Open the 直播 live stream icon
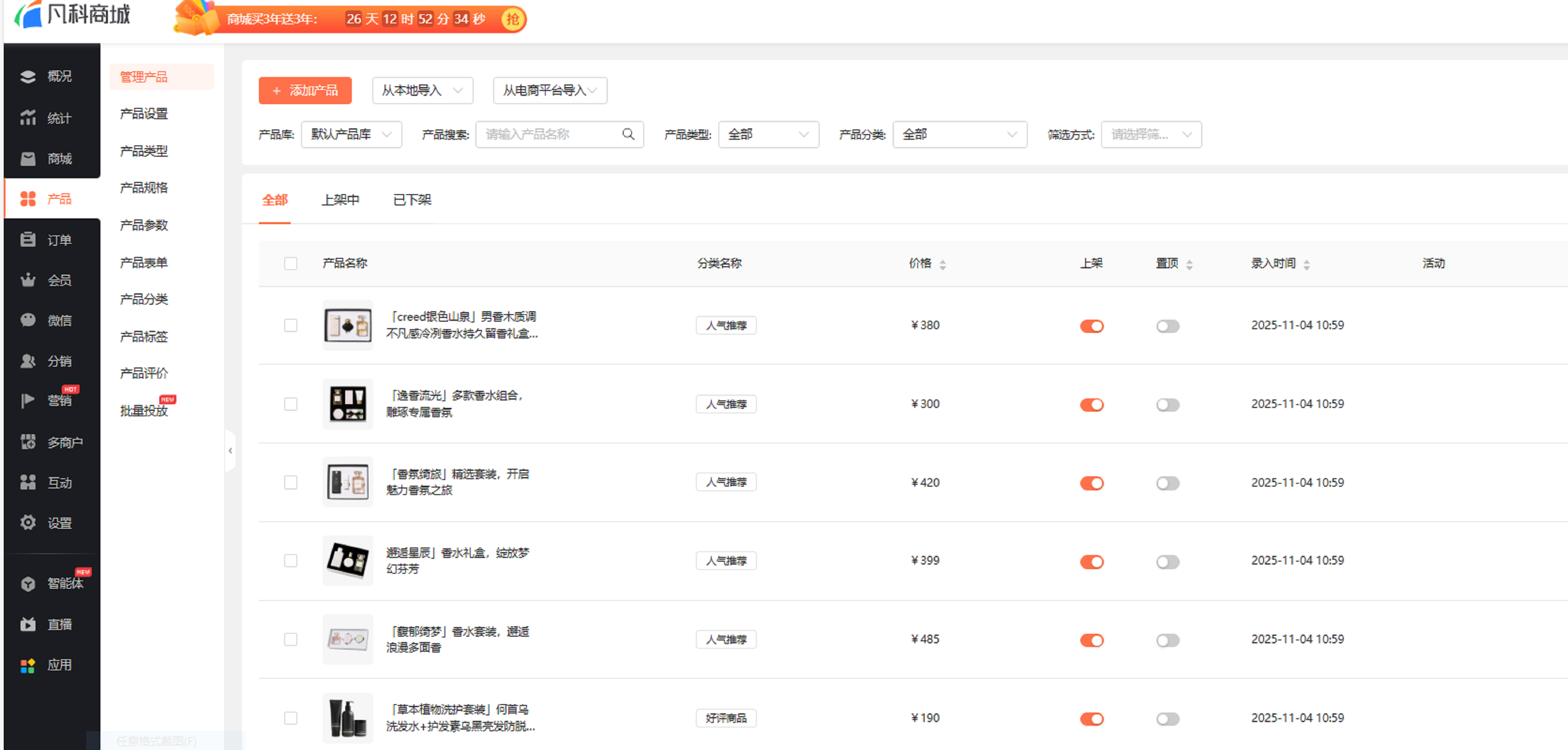The height and width of the screenshot is (750, 1568). point(28,624)
